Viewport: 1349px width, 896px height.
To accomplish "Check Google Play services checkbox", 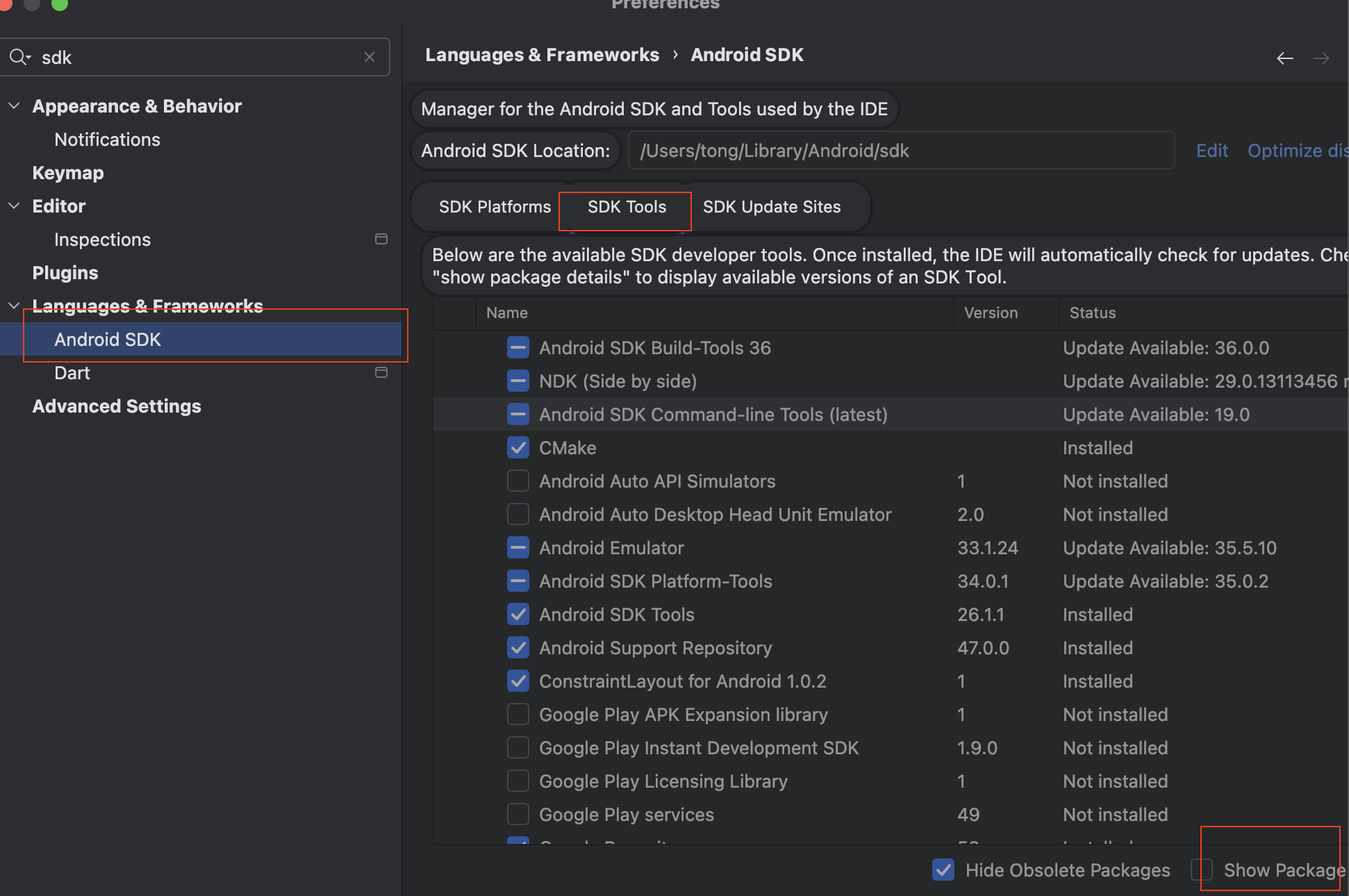I will 518,815.
